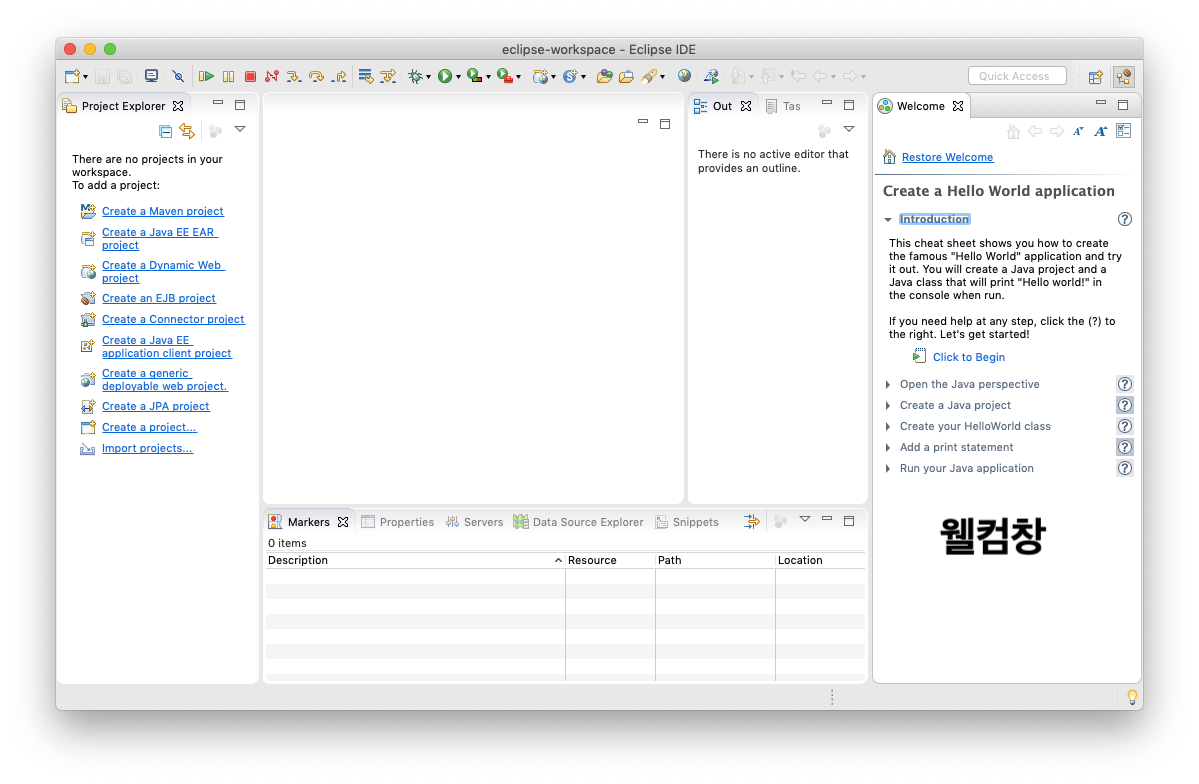1199x784 pixels.
Task: Open help for Introduction section
Action: click(1124, 220)
